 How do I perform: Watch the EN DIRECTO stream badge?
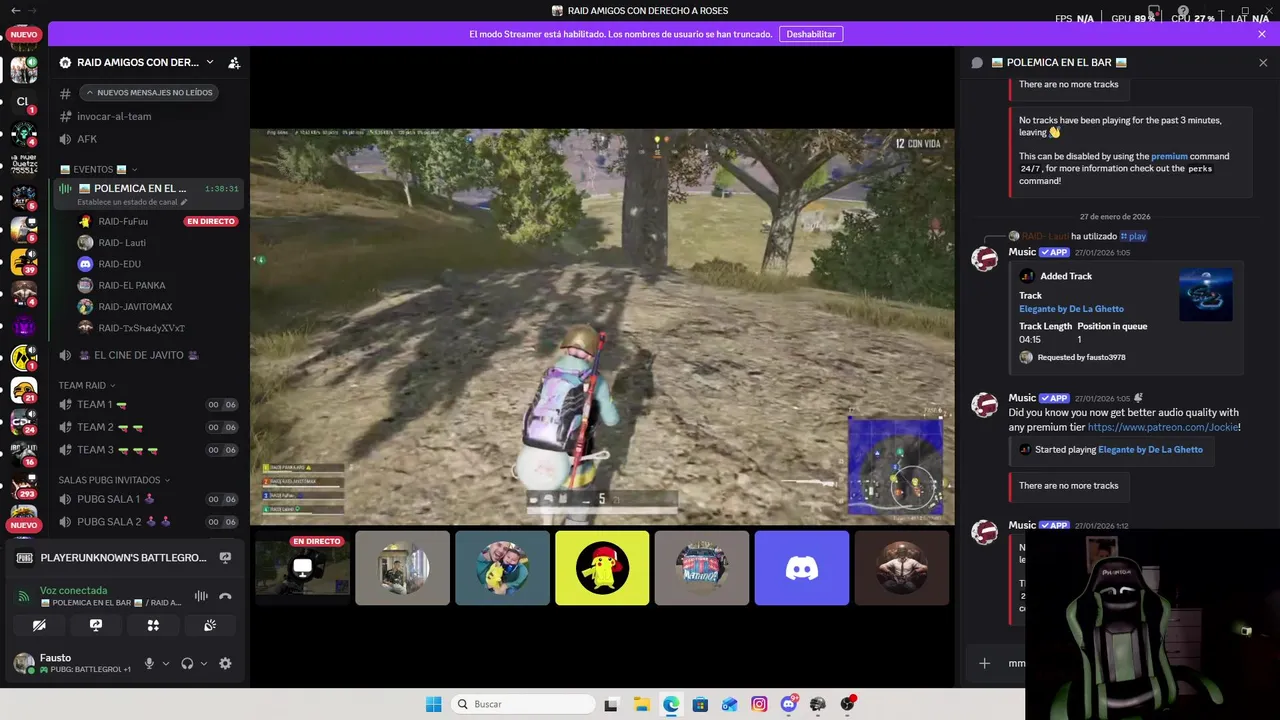pyautogui.click(x=211, y=221)
